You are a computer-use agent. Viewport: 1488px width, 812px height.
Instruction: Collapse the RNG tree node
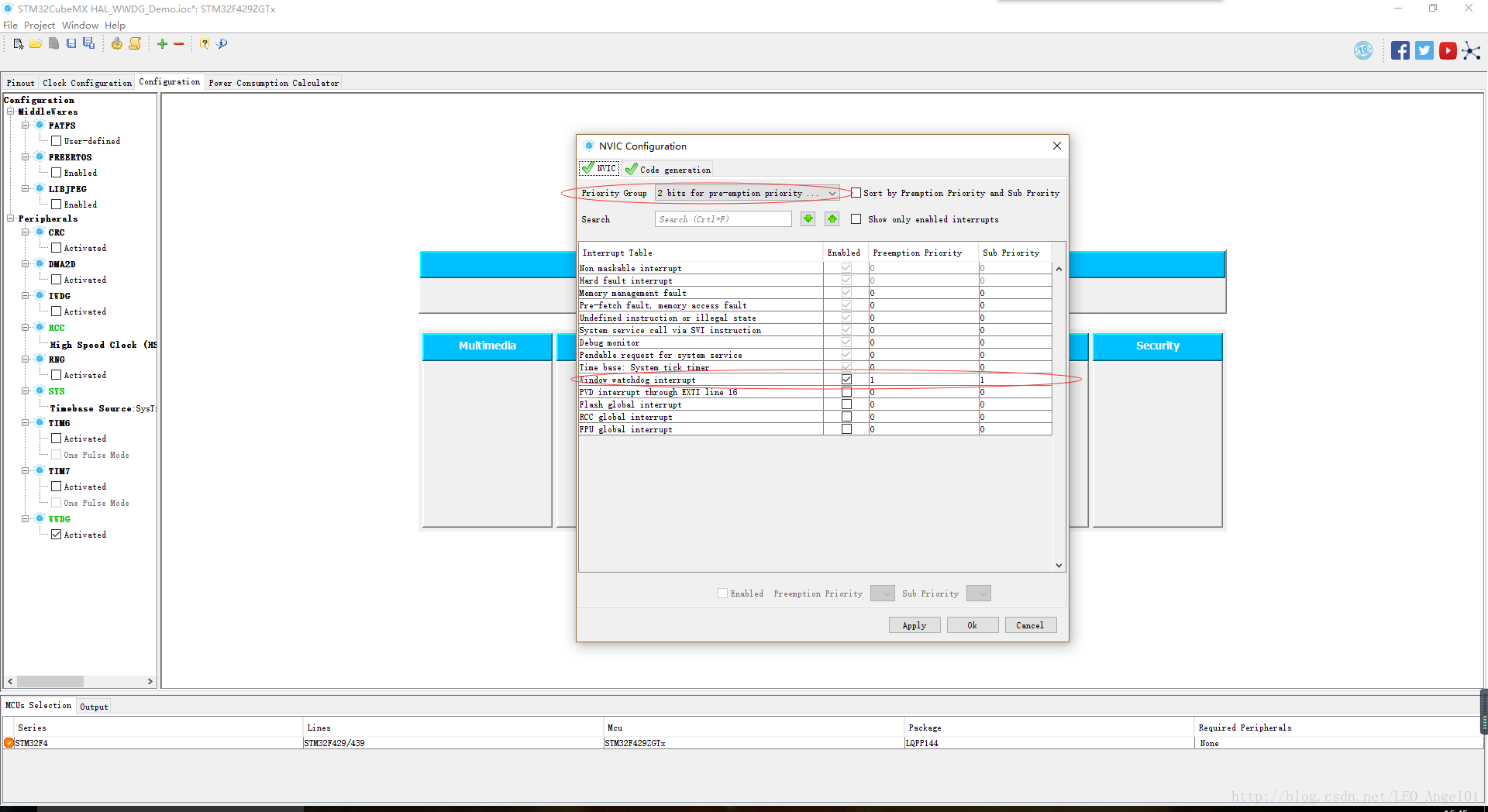coord(26,360)
